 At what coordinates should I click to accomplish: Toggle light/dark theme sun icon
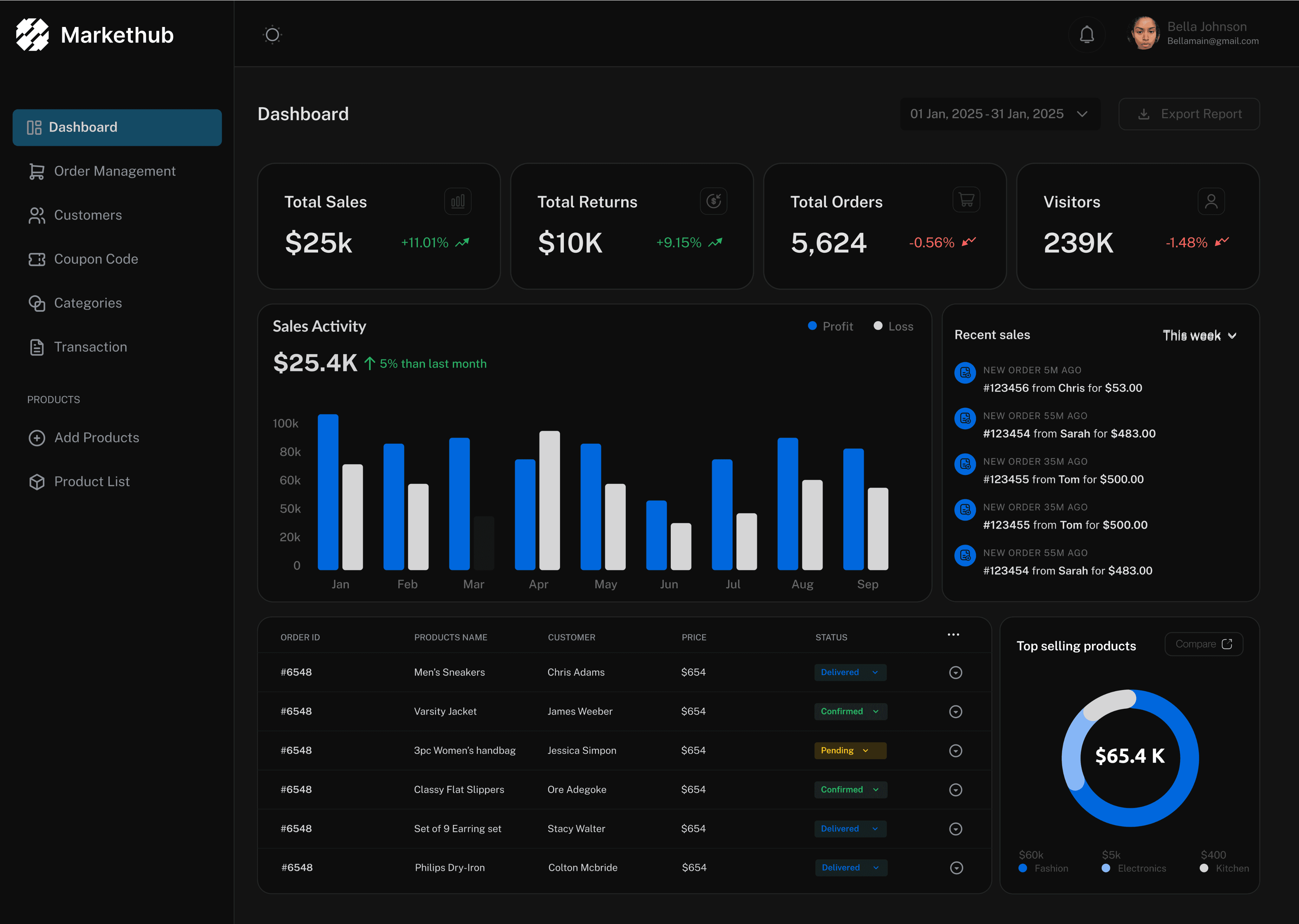point(272,35)
